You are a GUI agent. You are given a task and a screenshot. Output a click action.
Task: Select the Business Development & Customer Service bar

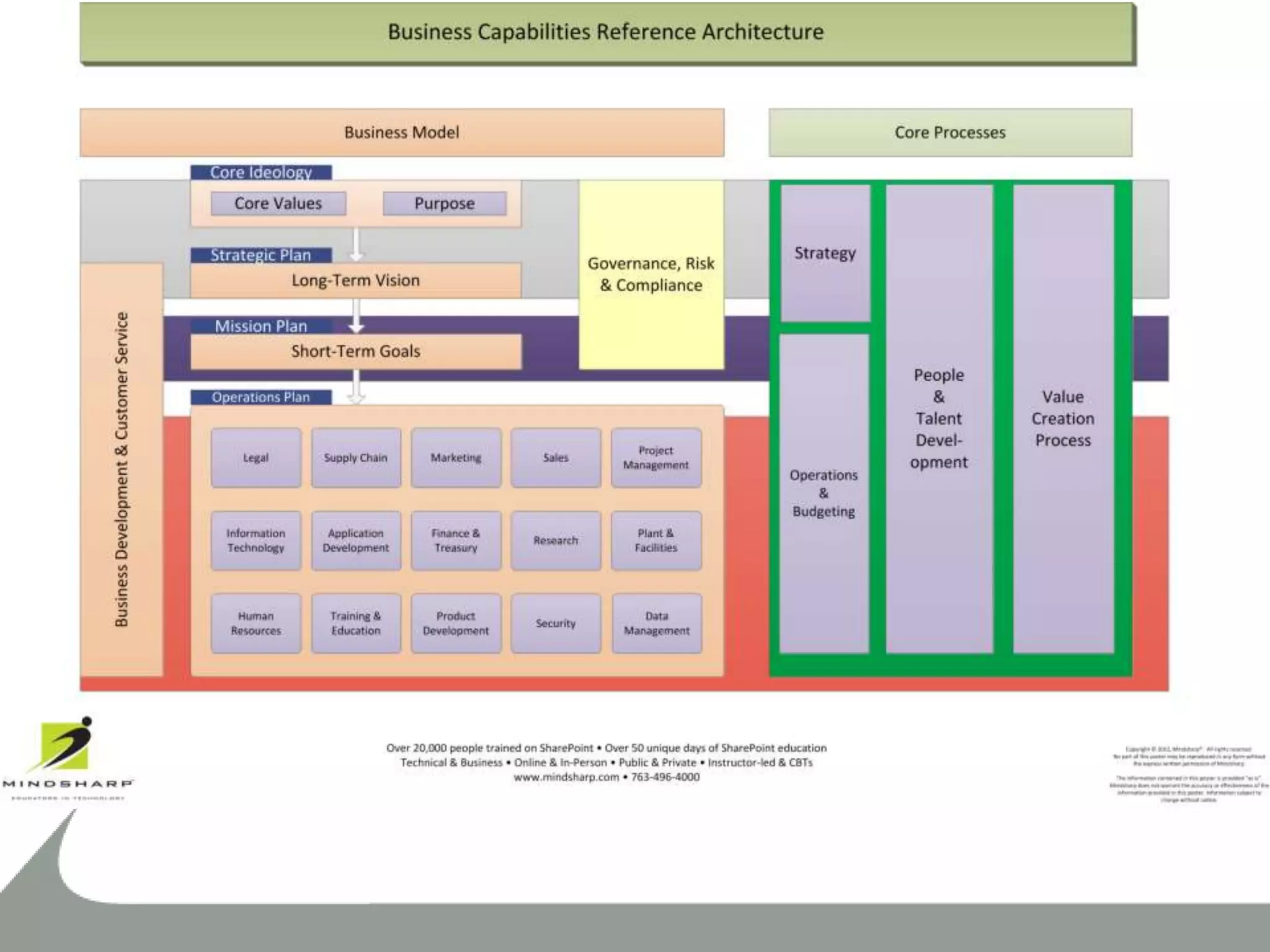122,469
